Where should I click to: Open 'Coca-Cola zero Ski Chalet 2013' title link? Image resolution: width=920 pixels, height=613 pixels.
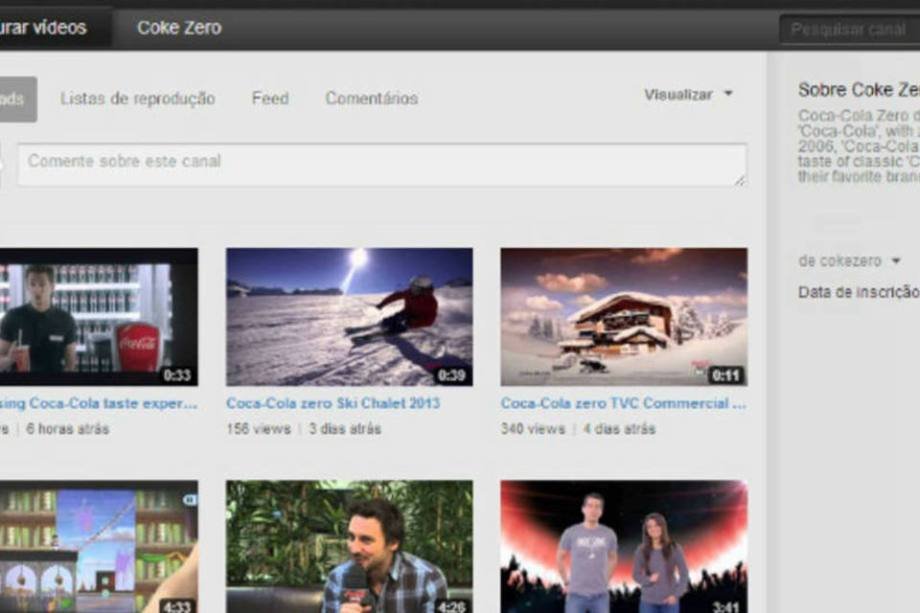pyautogui.click(x=332, y=404)
